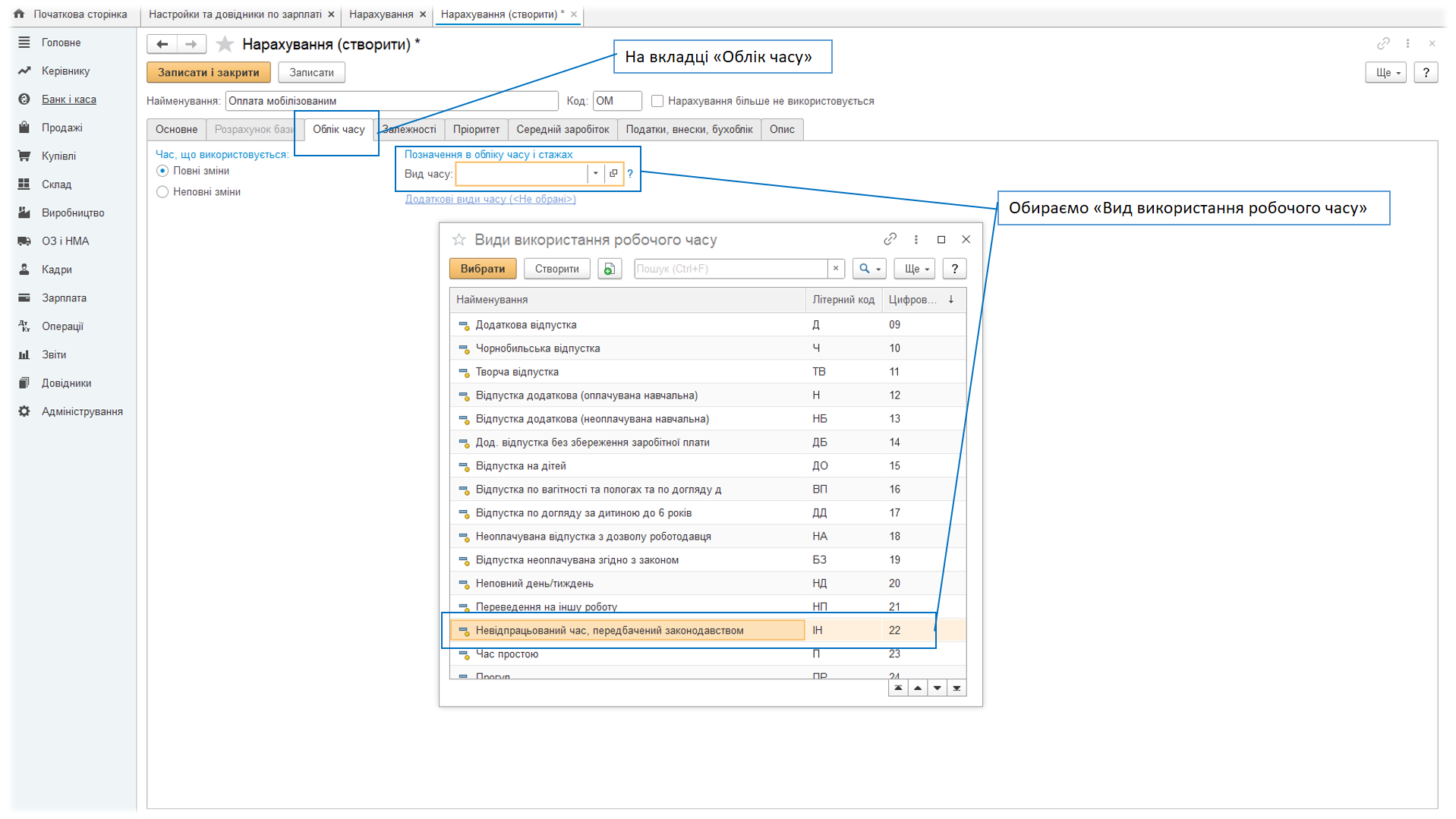Open the Операції sidebar section
This screenshot has width=1456, height=819.
pos(62,326)
